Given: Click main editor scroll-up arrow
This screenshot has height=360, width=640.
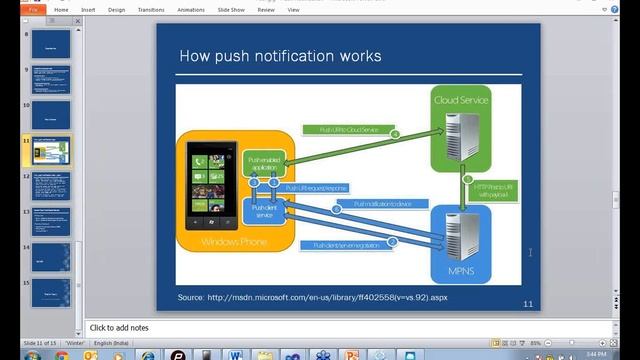Looking at the screenshot, I should point(616,20).
